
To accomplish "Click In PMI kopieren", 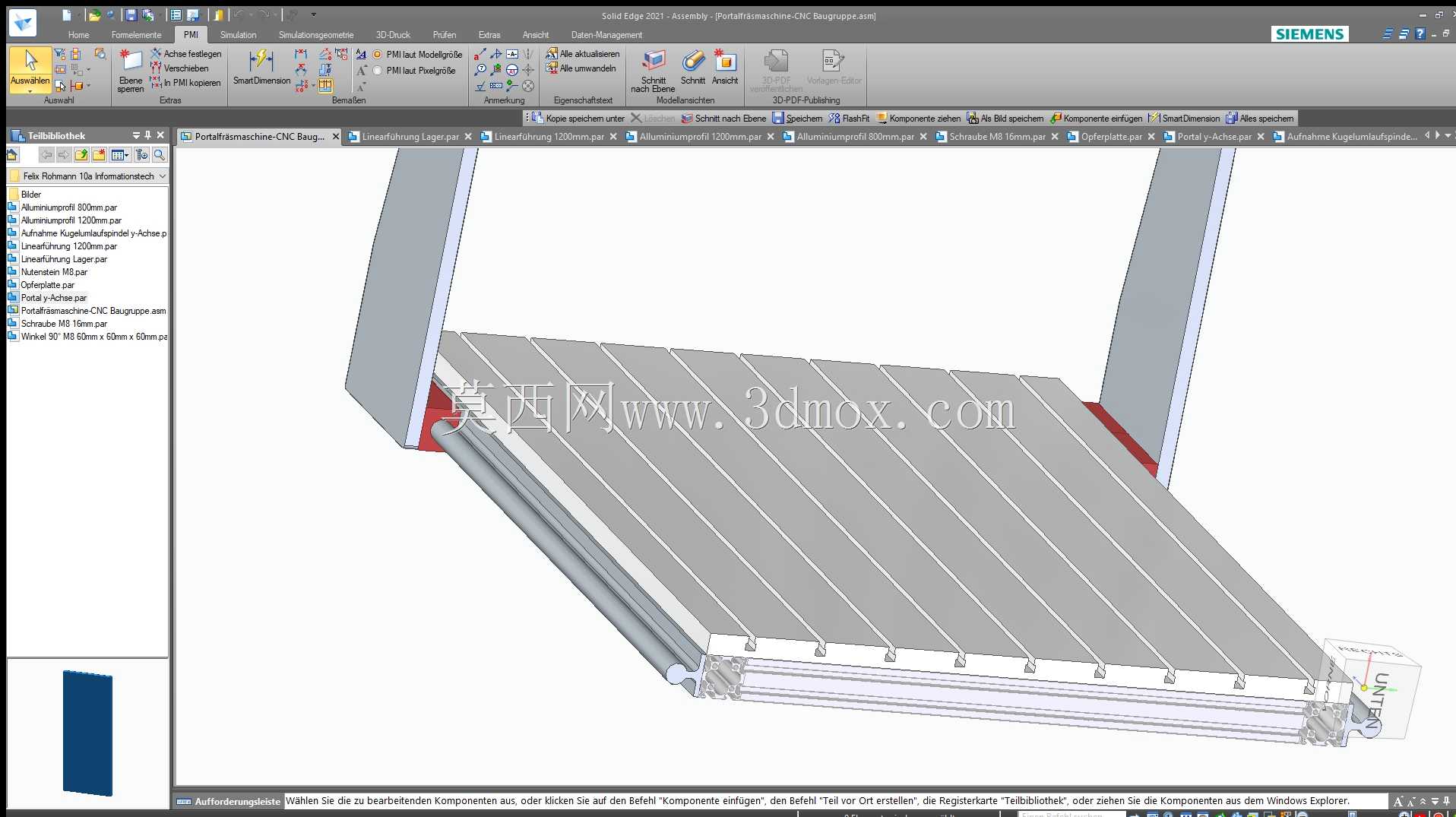I will 185,83.
